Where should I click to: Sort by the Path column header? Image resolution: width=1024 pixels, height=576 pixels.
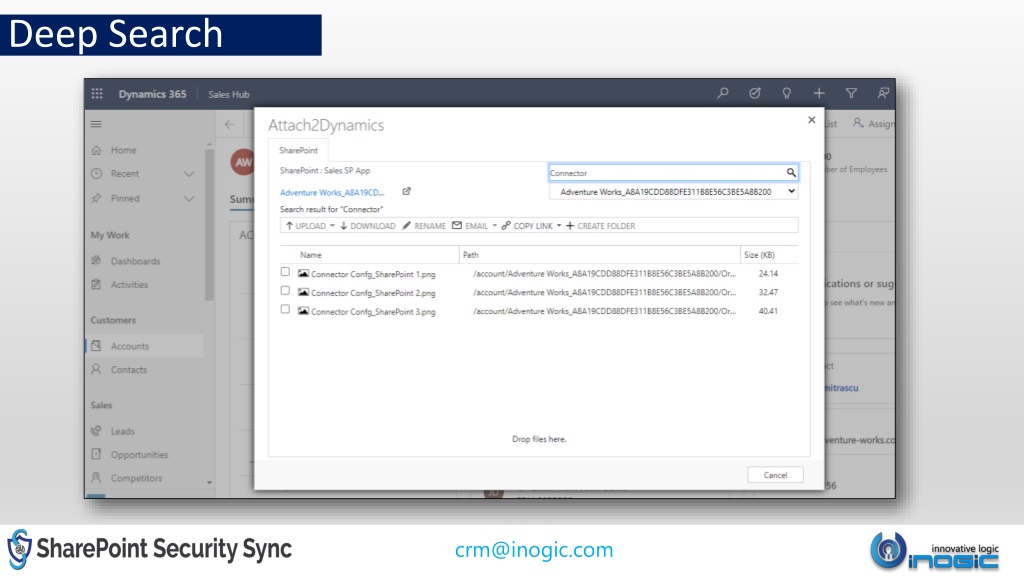(x=470, y=255)
